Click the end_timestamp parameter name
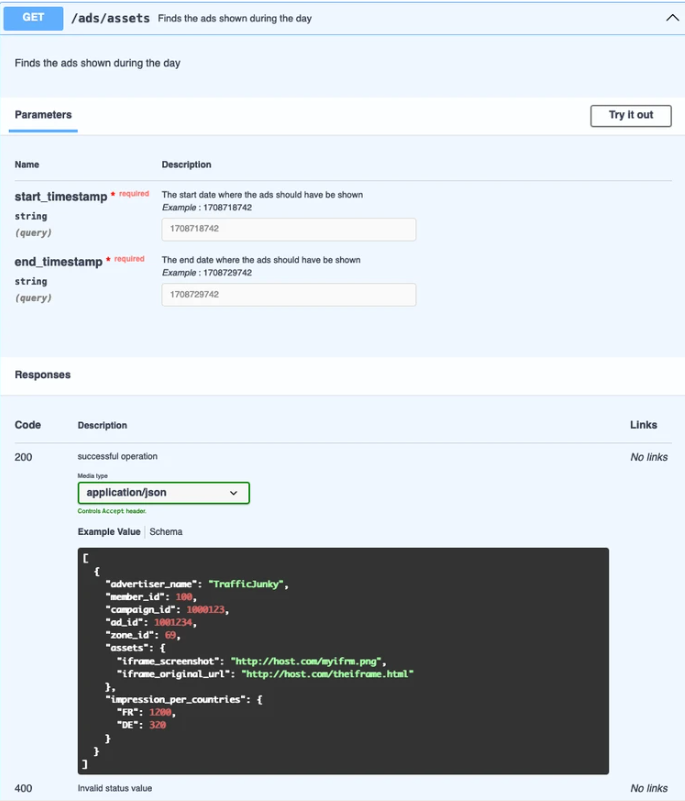The height and width of the screenshot is (801, 685). point(58,262)
